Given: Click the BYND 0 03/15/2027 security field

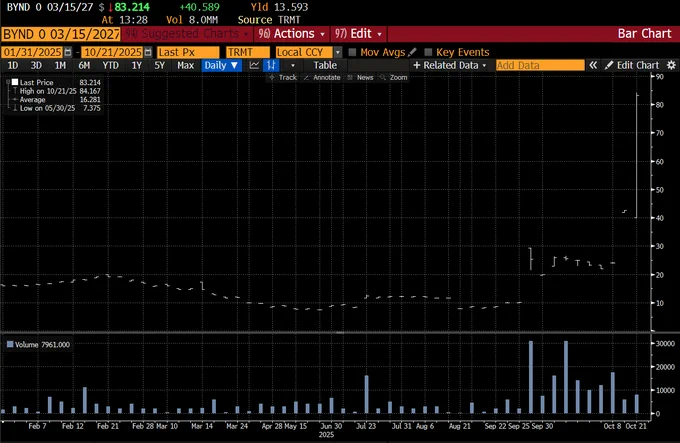Looking at the screenshot, I should pyautogui.click(x=61, y=34).
